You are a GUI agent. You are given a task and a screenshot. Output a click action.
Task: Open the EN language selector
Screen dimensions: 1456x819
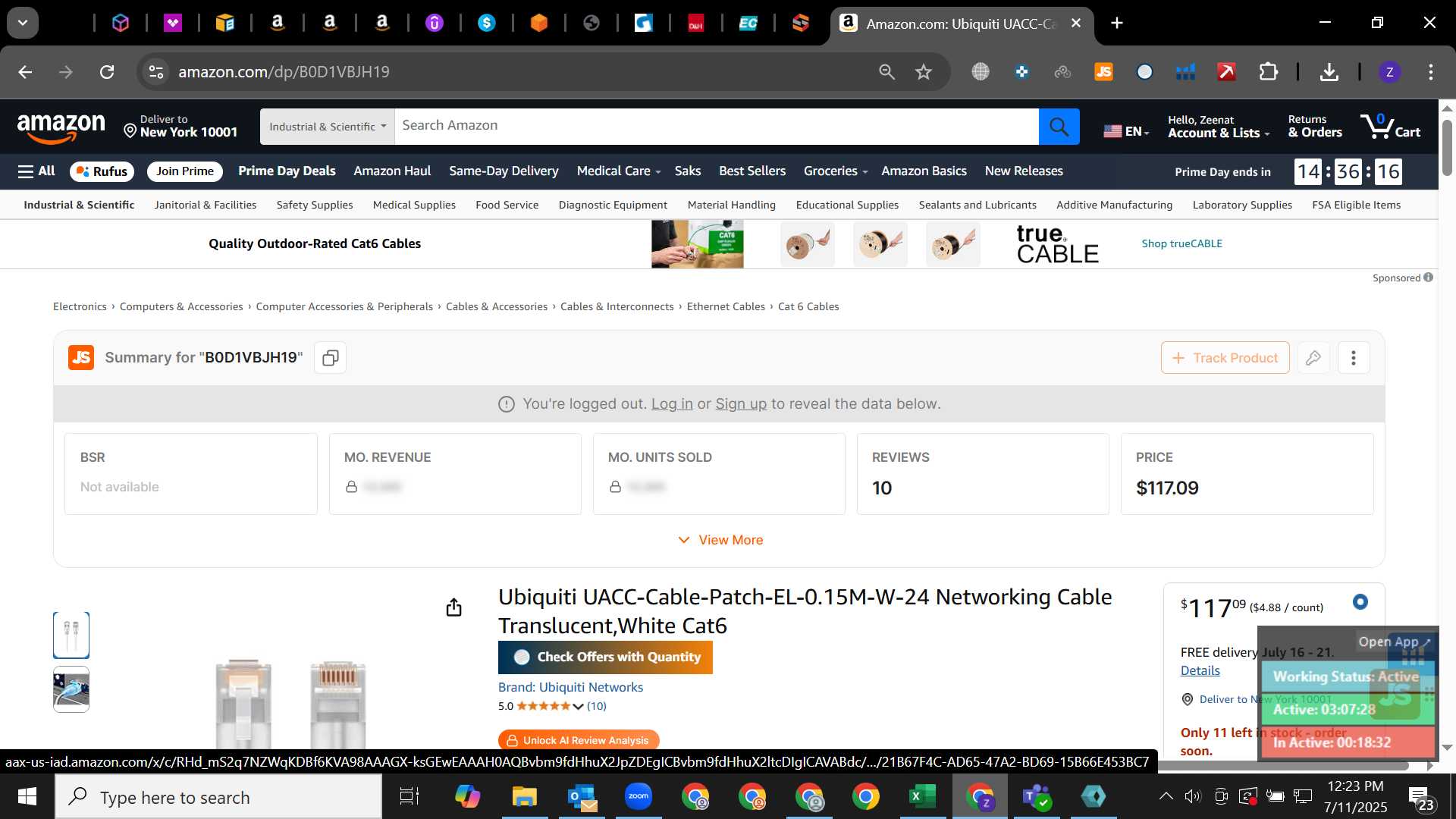(x=1126, y=131)
